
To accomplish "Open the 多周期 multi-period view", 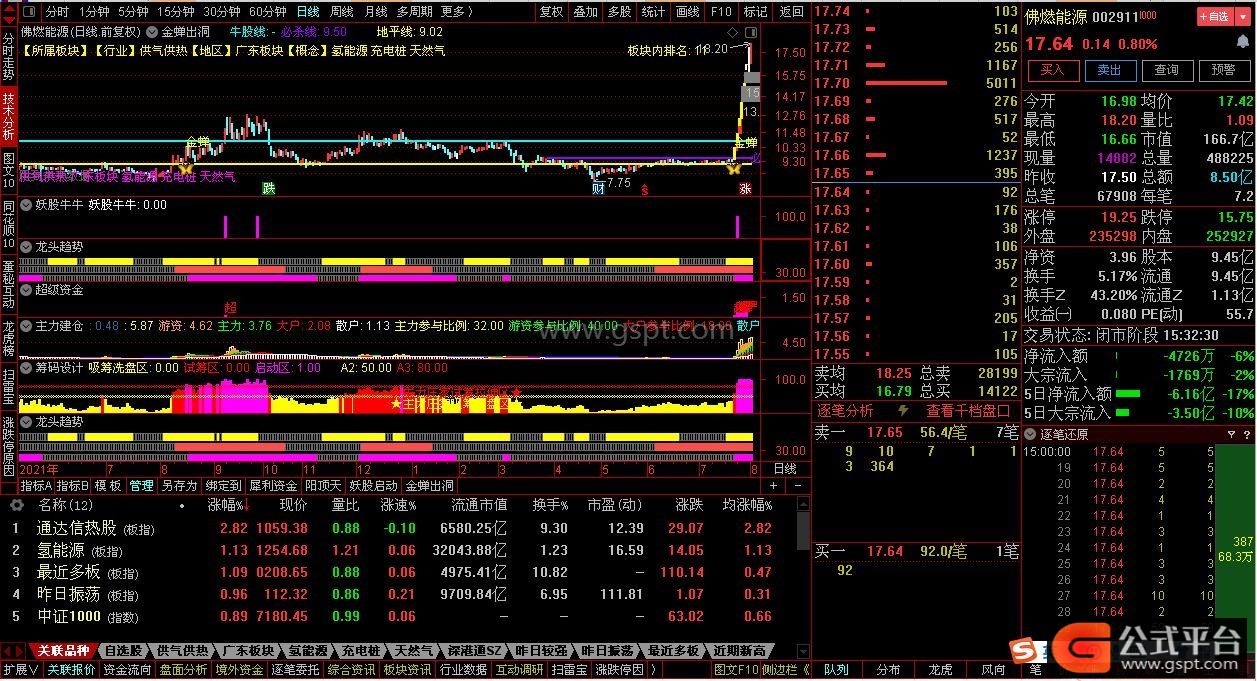I will [x=414, y=12].
